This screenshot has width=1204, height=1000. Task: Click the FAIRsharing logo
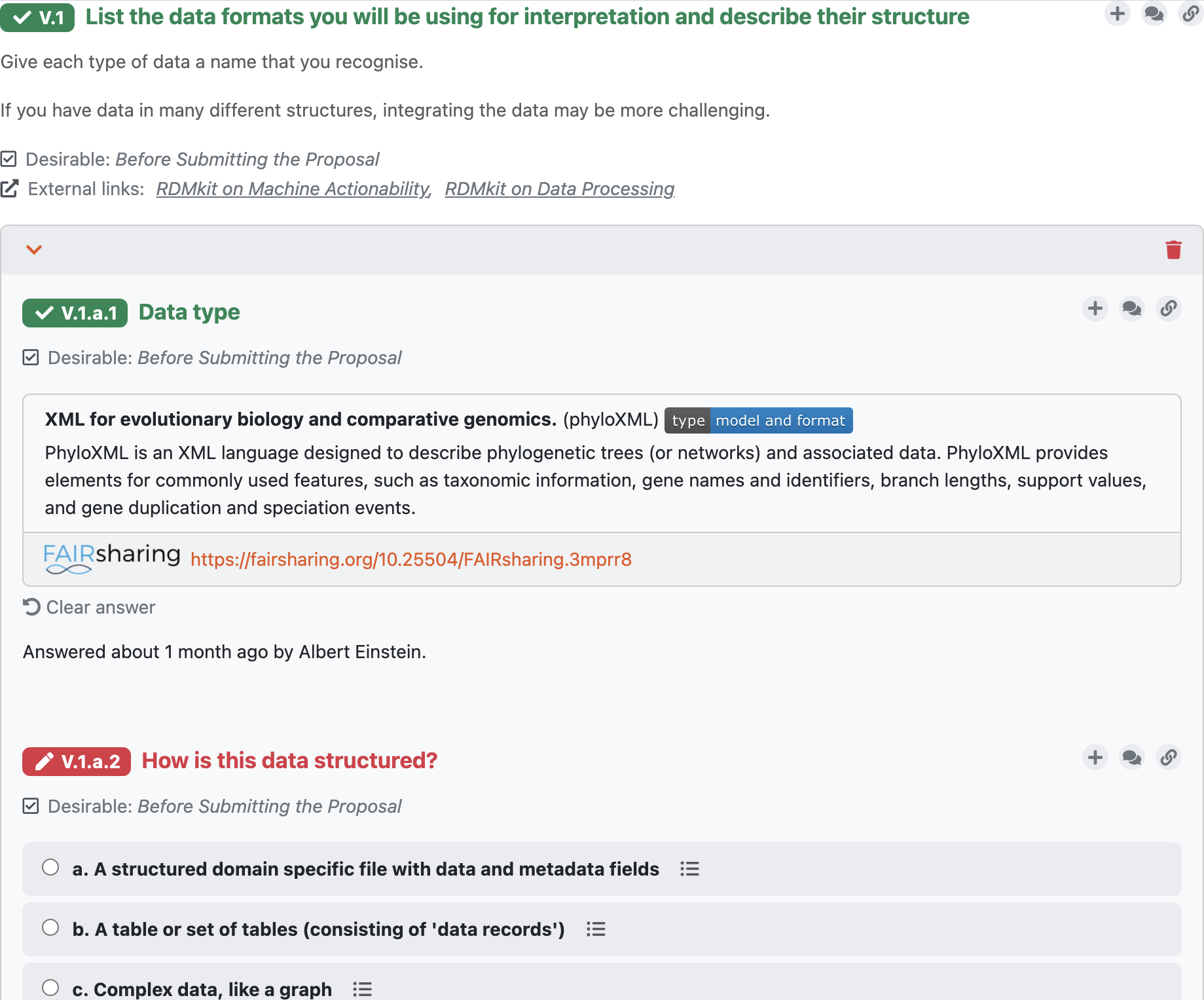pos(112,559)
